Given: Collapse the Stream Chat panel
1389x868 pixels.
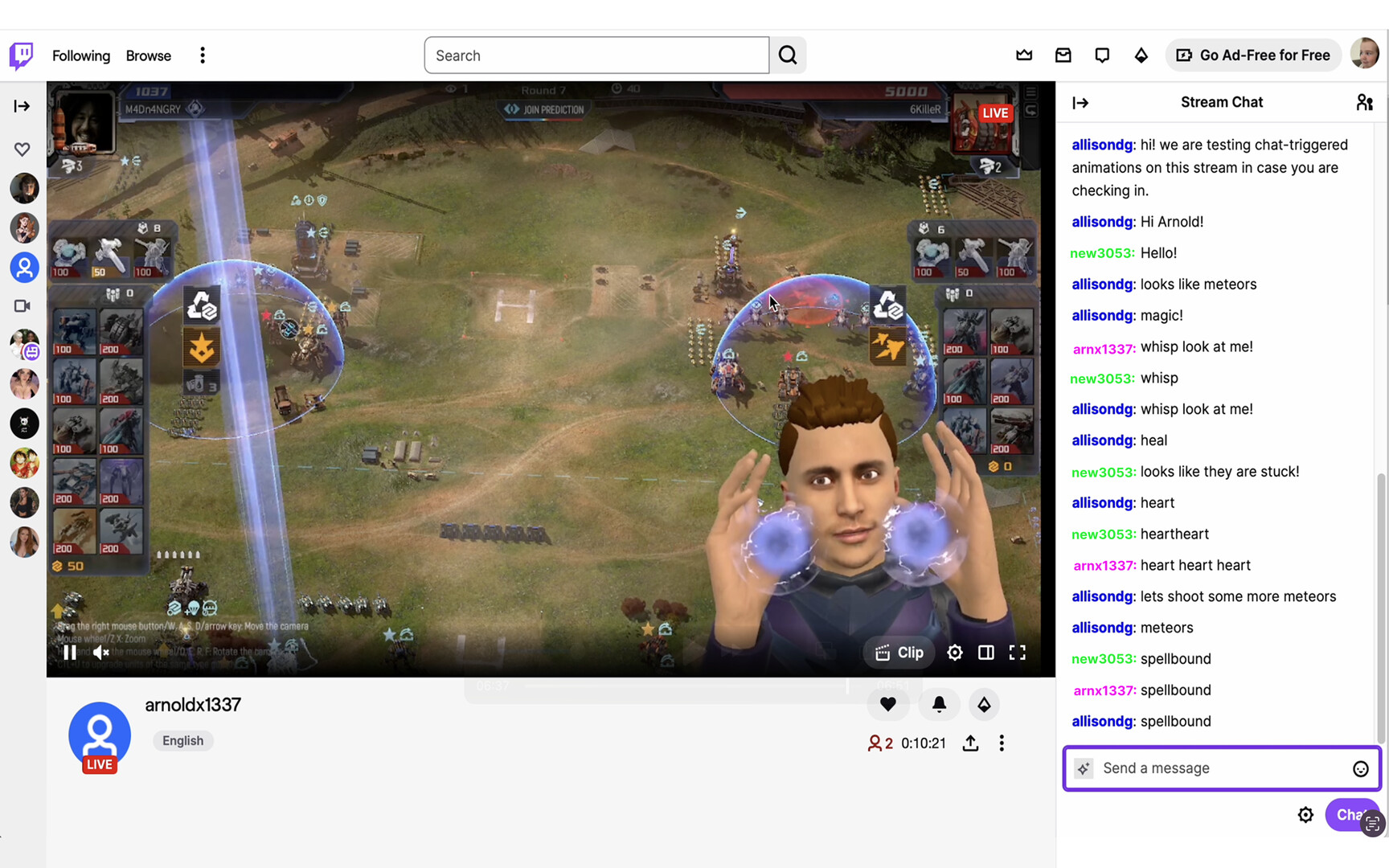Looking at the screenshot, I should [1080, 102].
